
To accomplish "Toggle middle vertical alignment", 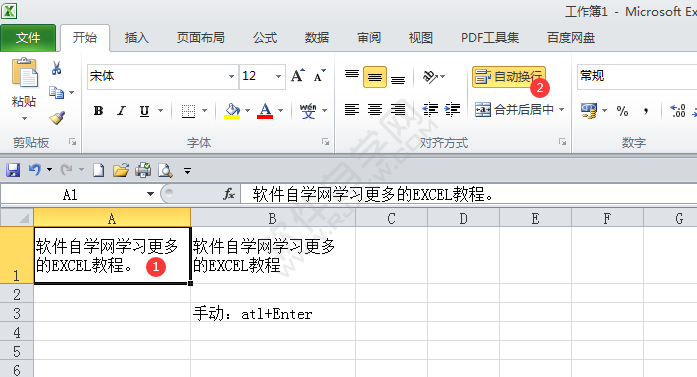I will [x=375, y=77].
